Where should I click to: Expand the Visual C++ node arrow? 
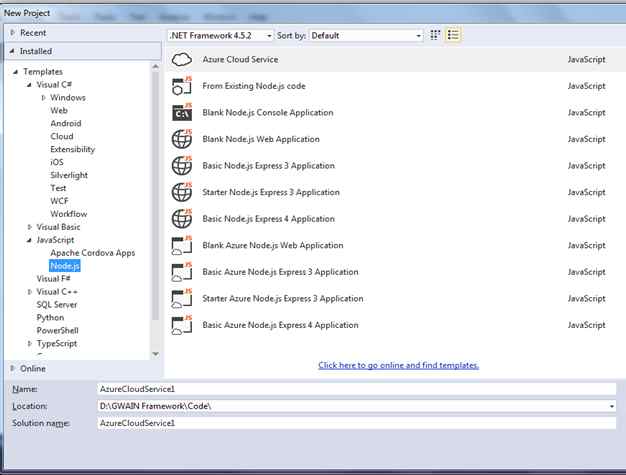[29, 292]
